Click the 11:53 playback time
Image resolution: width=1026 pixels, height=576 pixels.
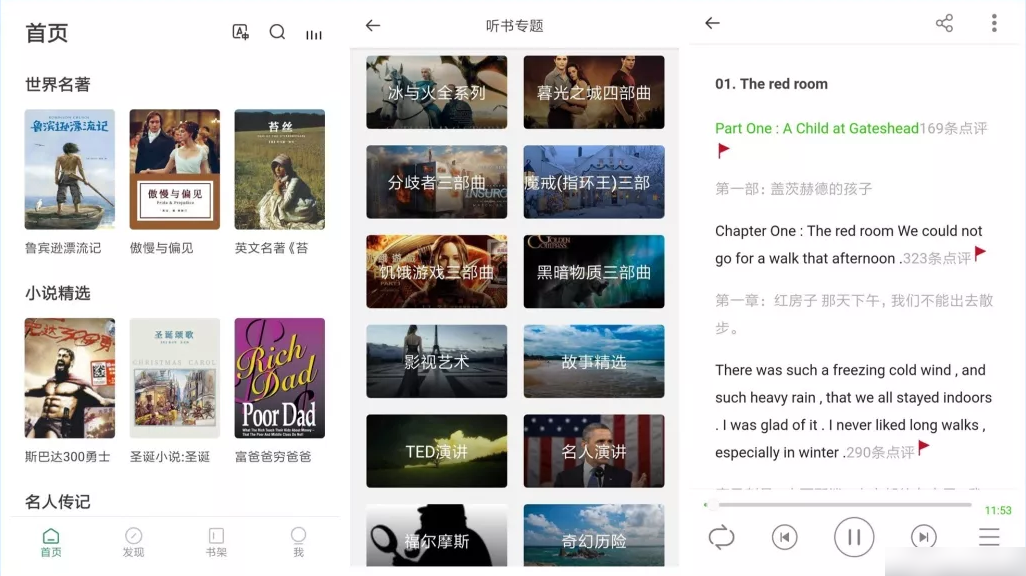[x=998, y=511]
